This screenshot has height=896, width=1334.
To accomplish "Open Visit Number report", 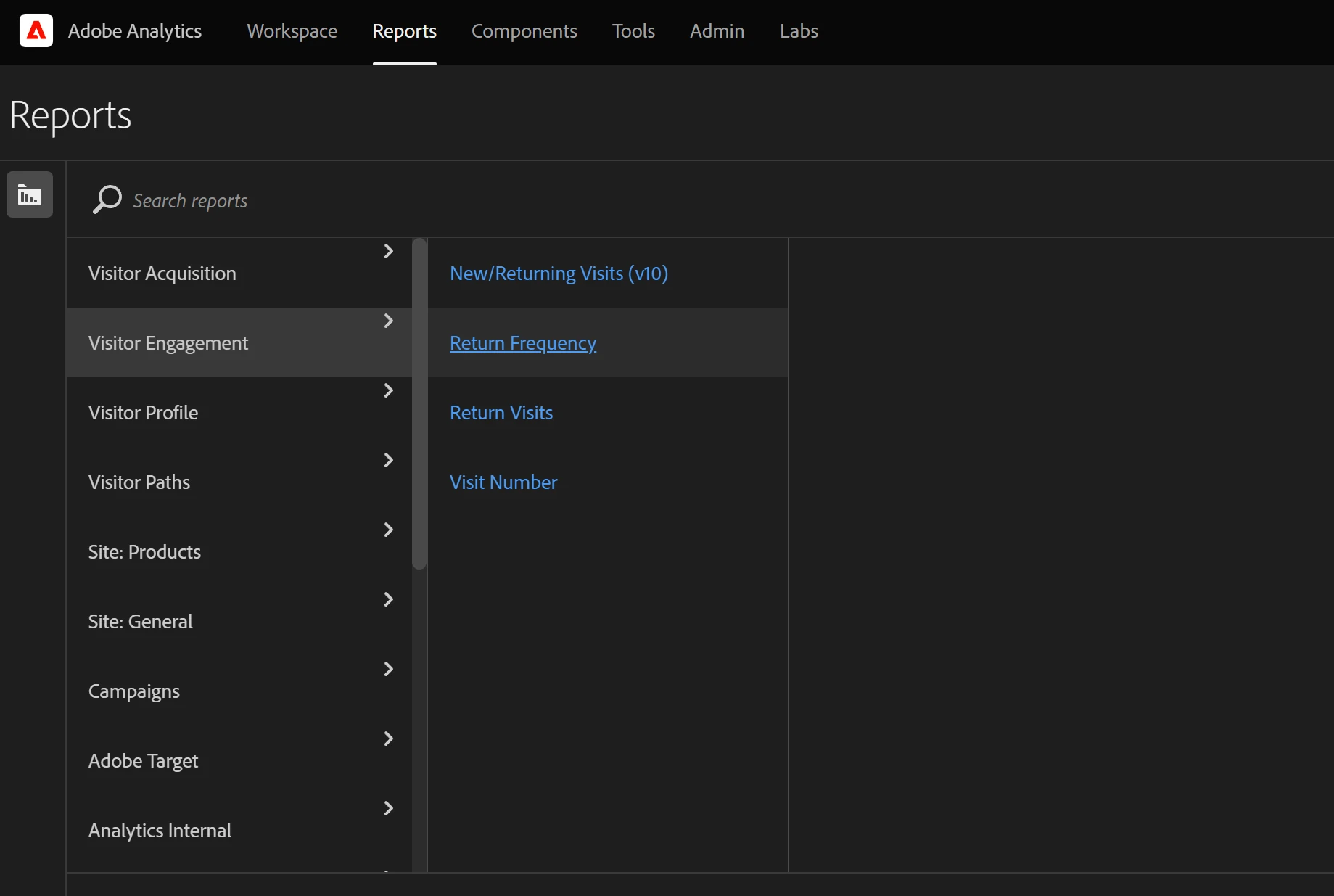I will click(503, 482).
